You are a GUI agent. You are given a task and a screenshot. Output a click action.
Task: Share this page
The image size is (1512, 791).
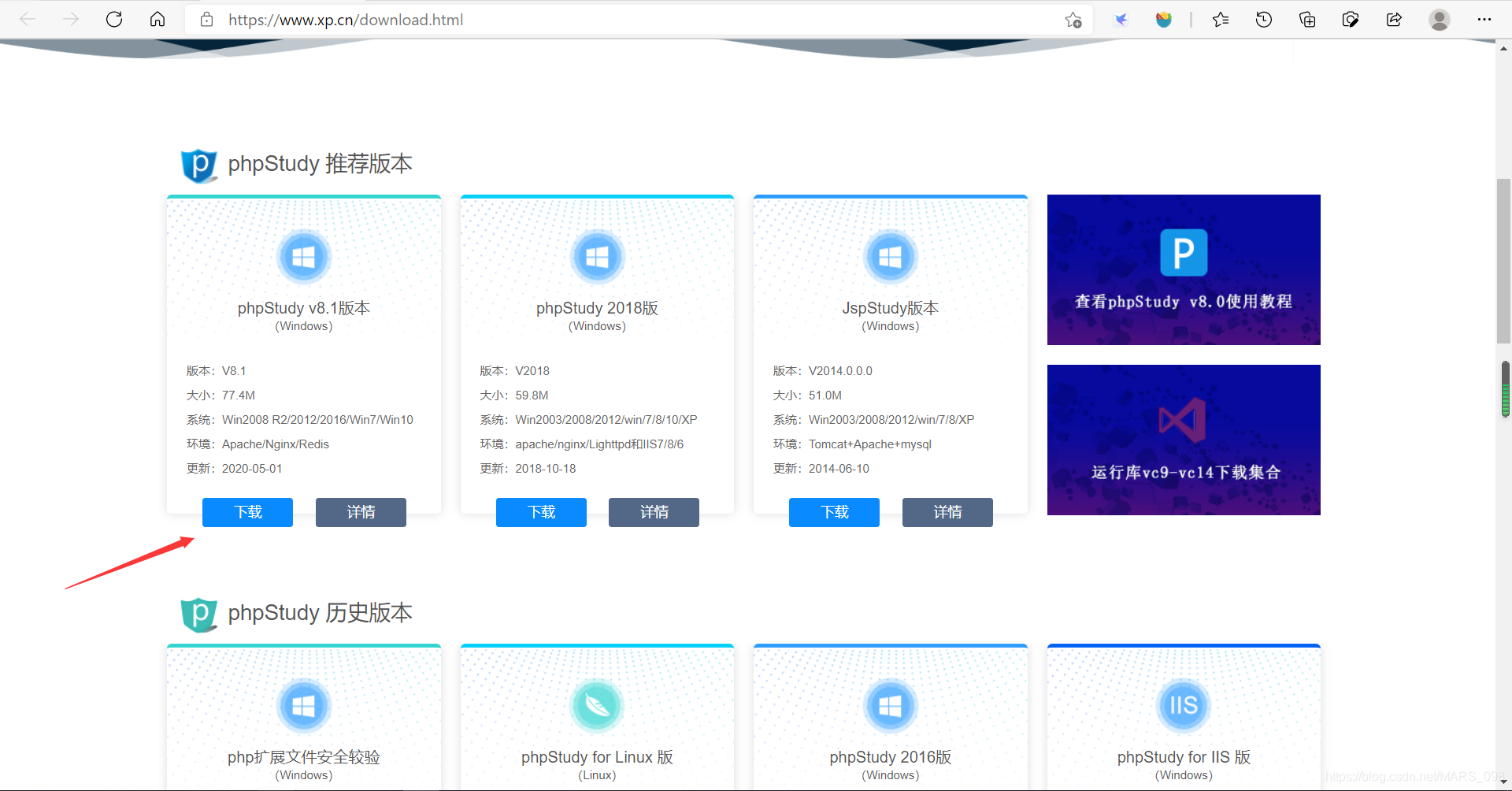click(1394, 20)
